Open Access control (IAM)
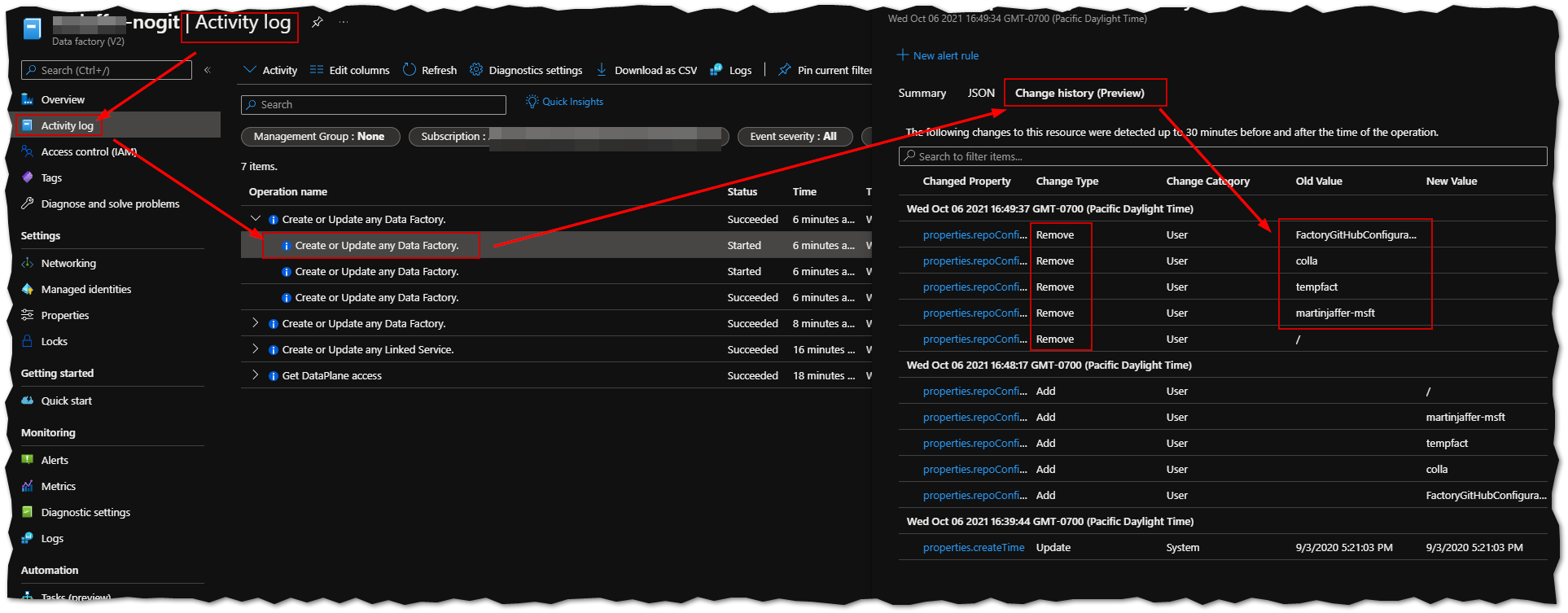1568x613 pixels. pyautogui.click(x=88, y=151)
